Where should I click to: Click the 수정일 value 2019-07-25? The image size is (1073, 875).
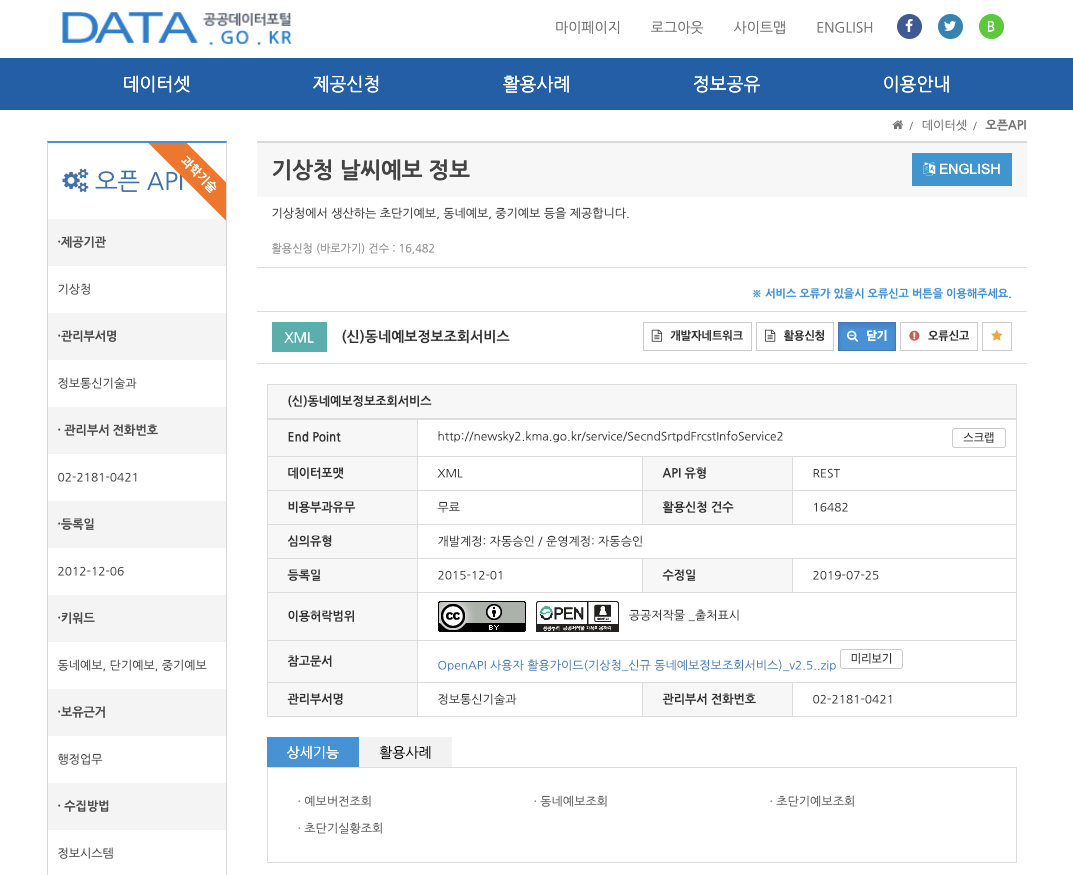[x=846, y=575]
